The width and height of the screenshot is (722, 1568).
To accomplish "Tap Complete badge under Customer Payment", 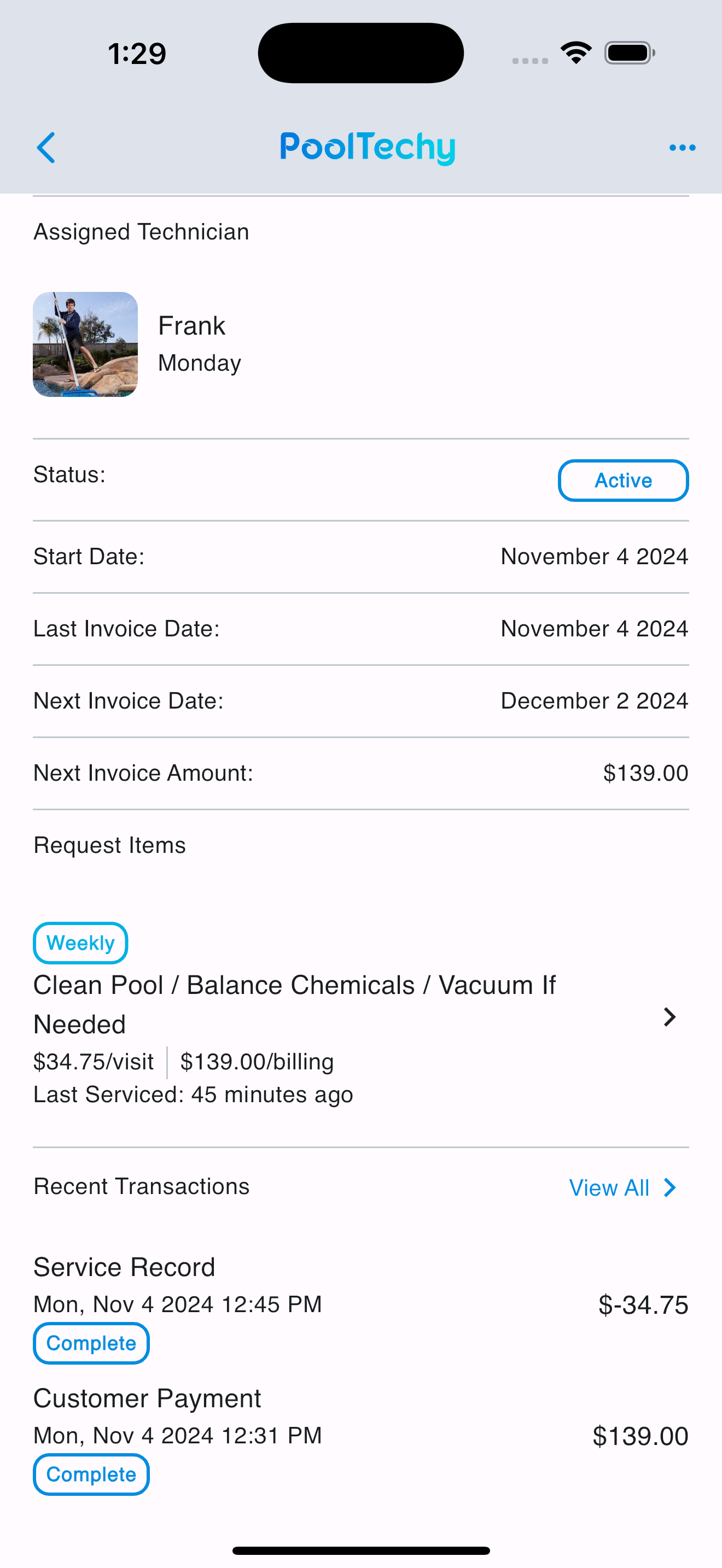I will pos(91,1475).
